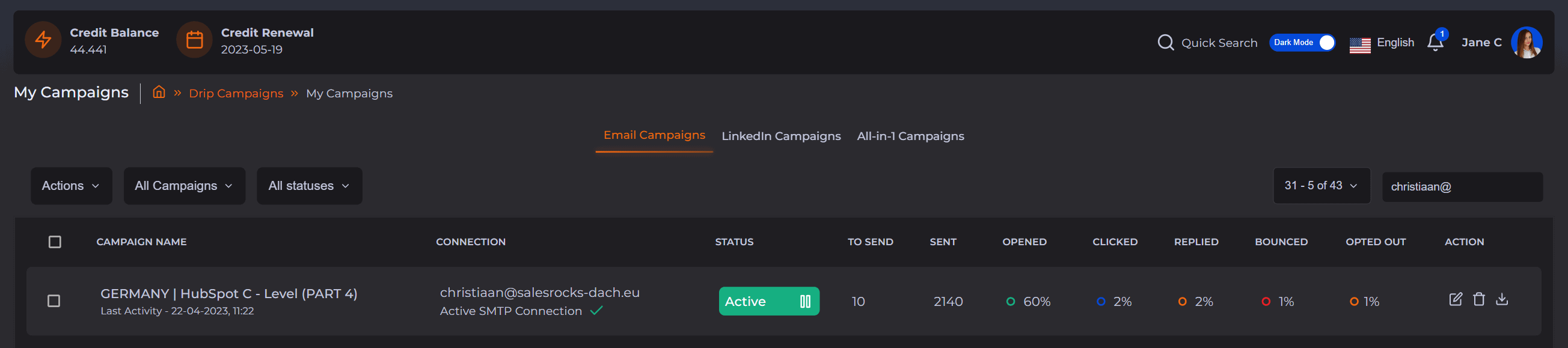
Task: Check the GERMANY HubSpot campaign checkbox
Action: point(54,301)
